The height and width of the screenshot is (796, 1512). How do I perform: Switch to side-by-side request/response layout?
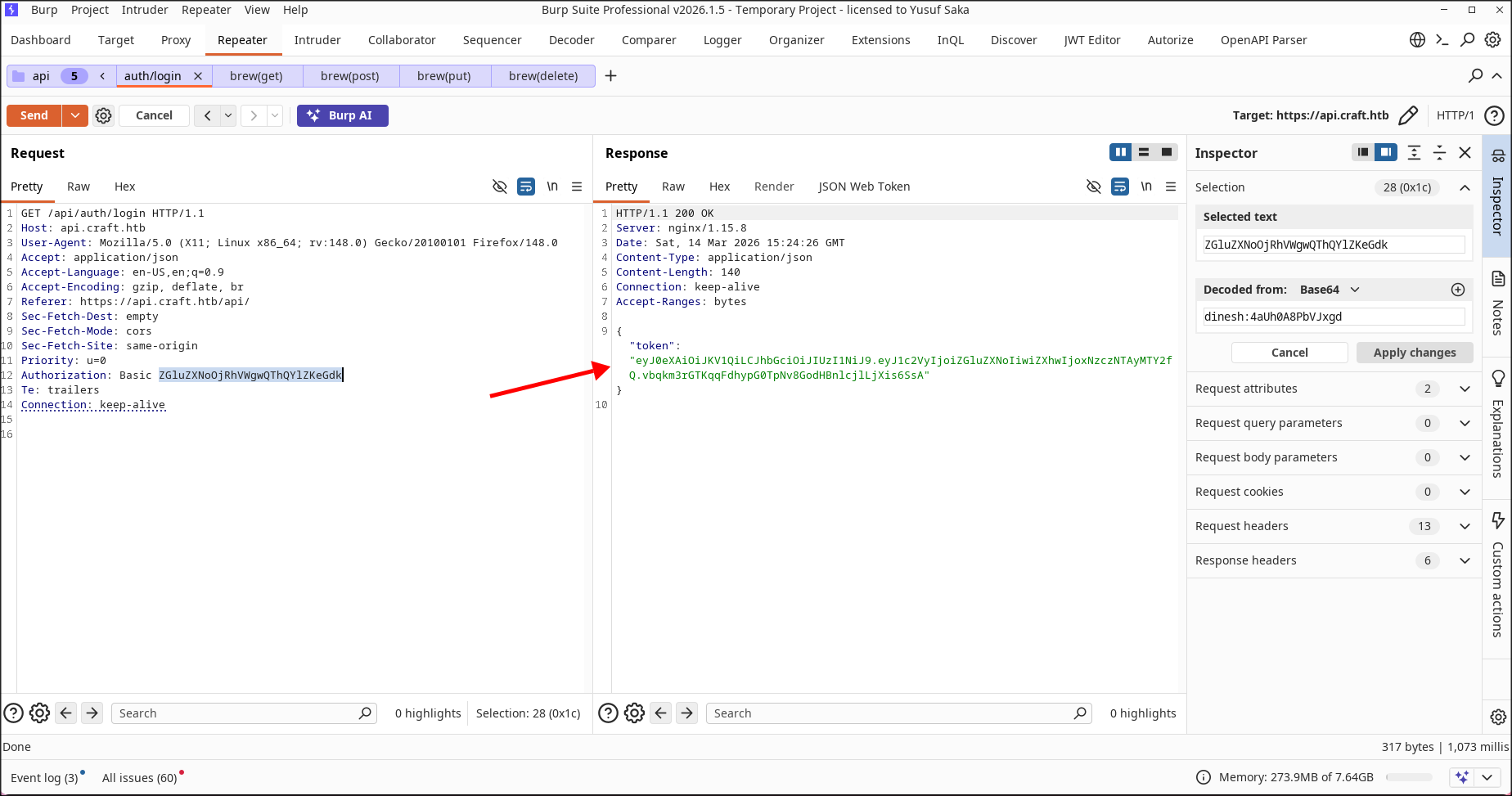coord(1121,152)
